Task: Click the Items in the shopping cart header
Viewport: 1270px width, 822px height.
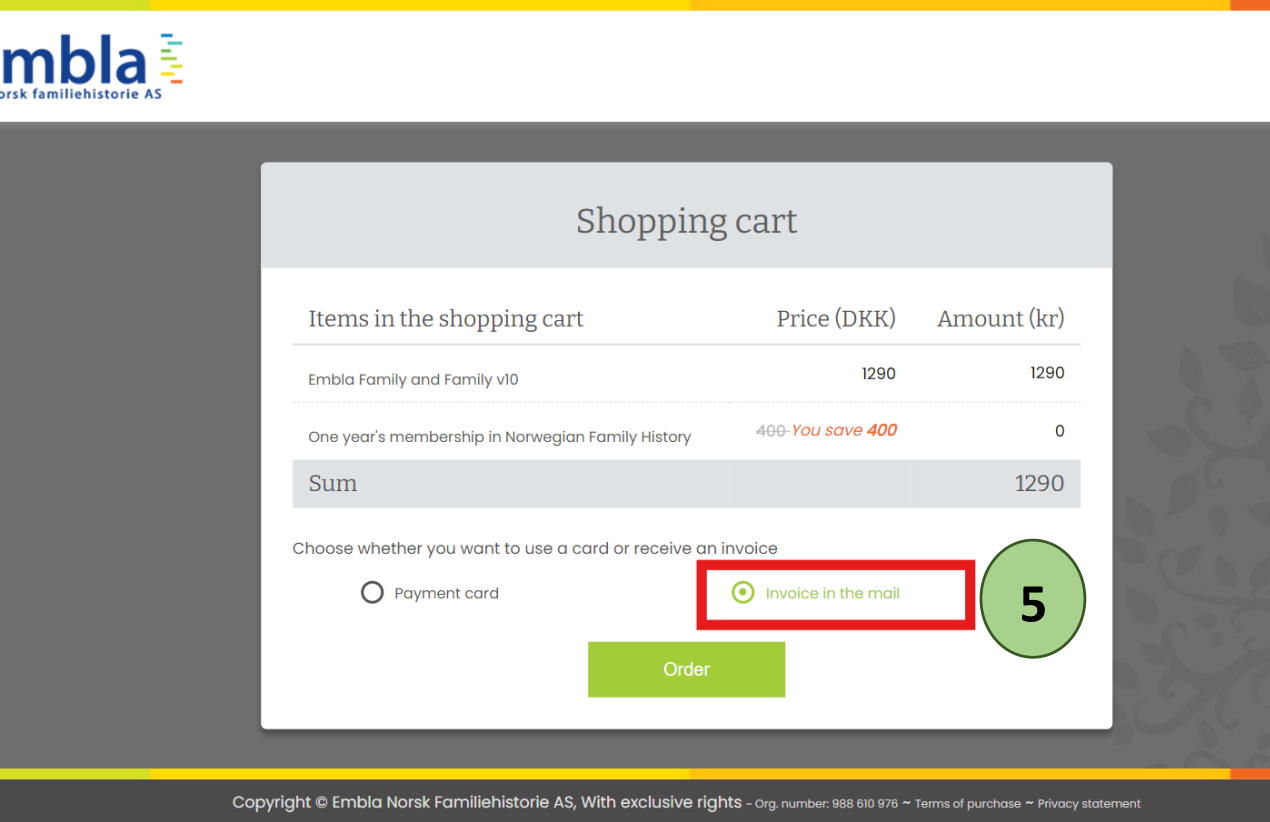Action: click(x=445, y=319)
